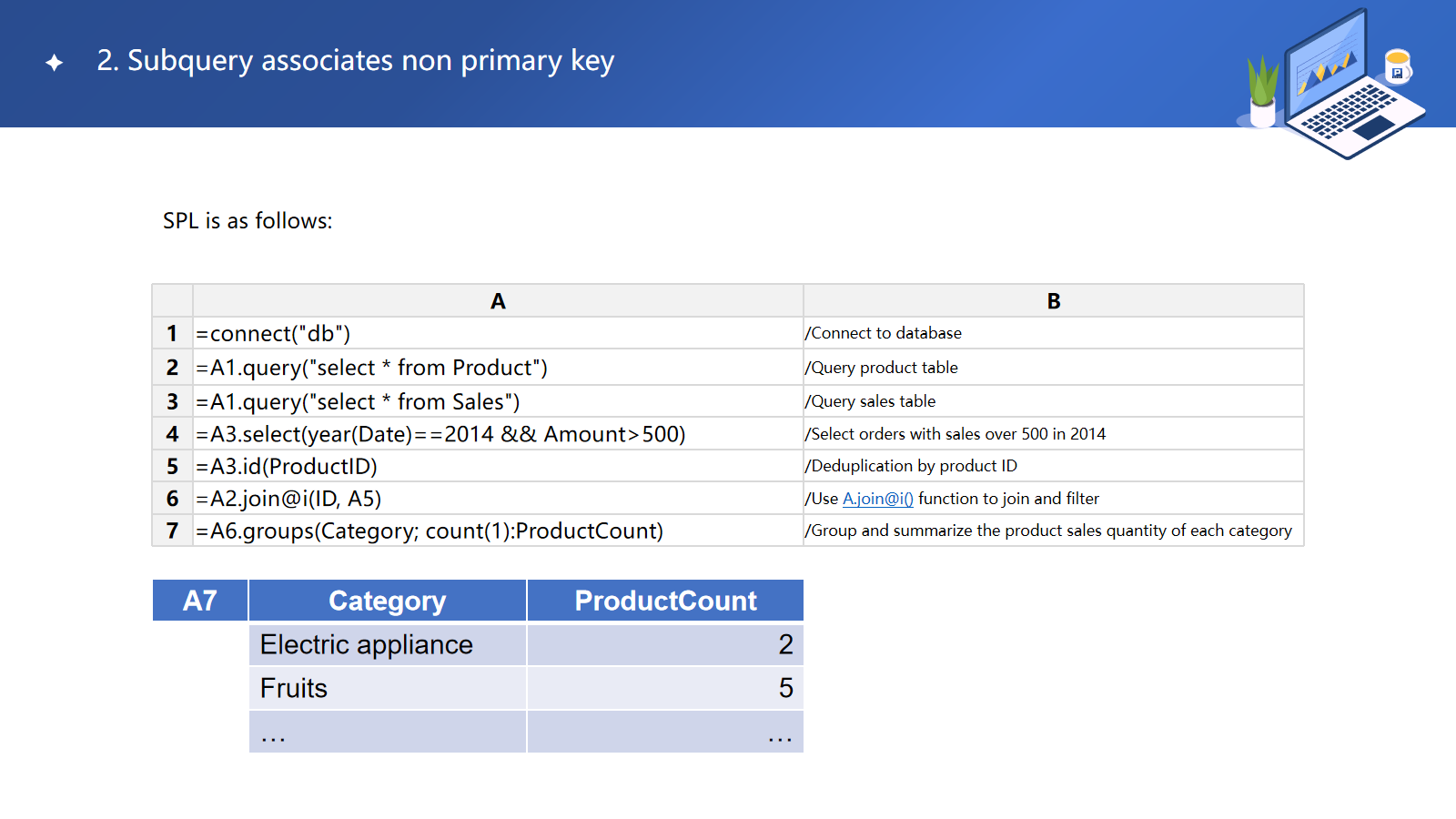Select column B header of SPL grid
This screenshot has height=819, width=1456.
[1053, 301]
